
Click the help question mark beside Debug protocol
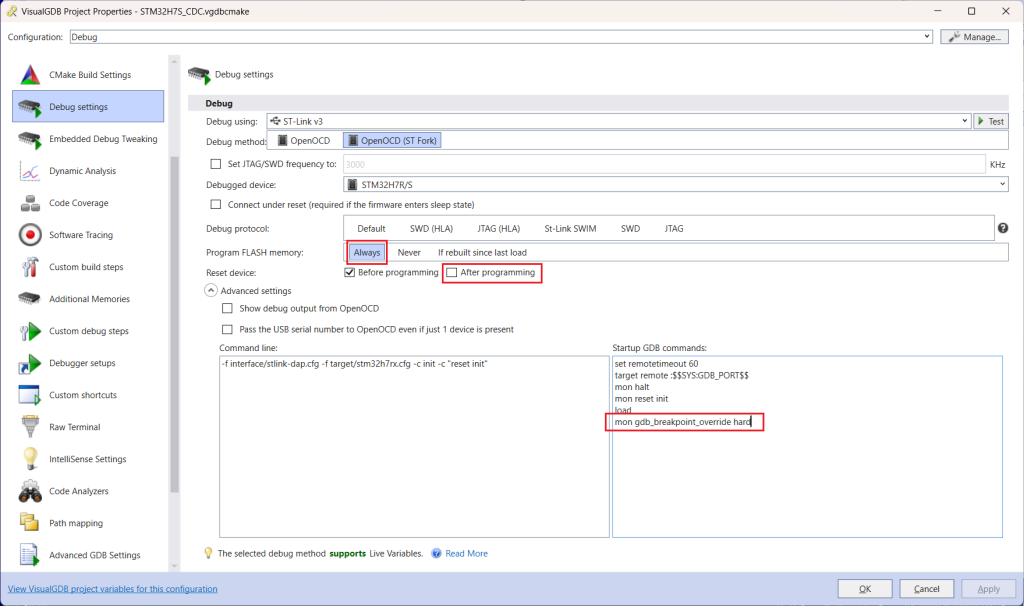tap(1003, 228)
